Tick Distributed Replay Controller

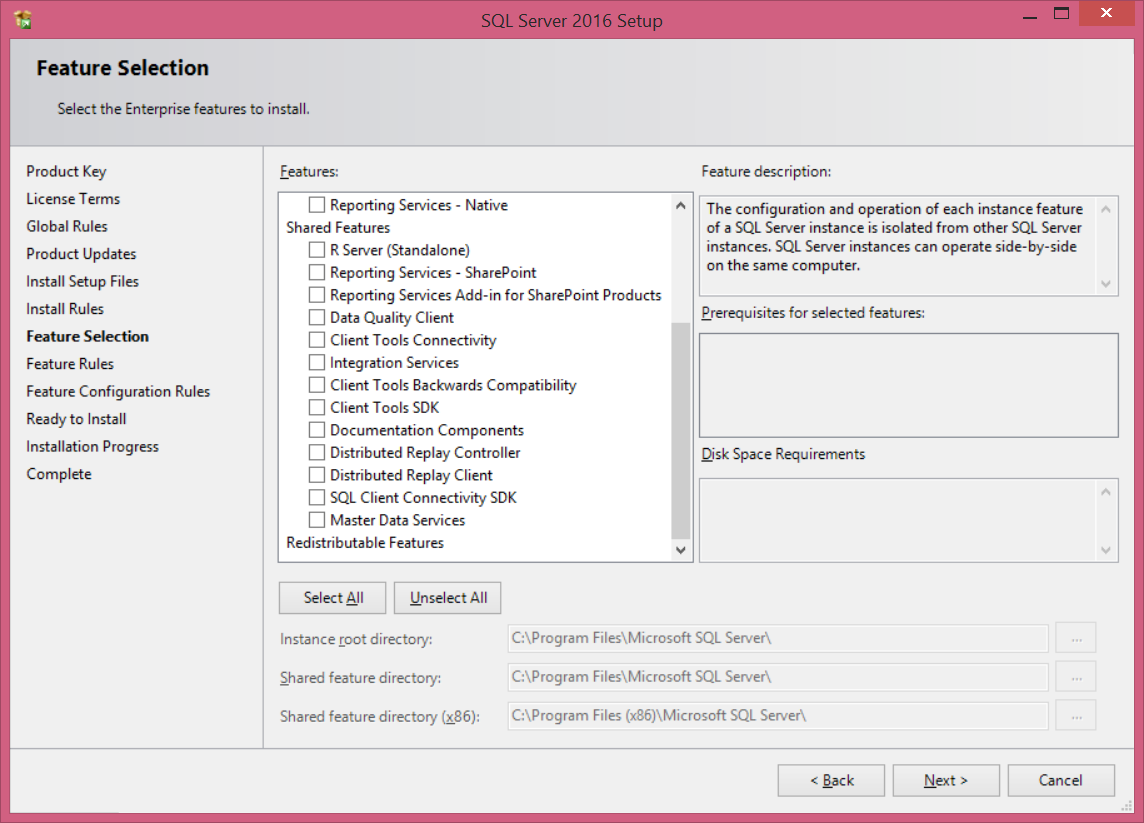pyautogui.click(x=317, y=453)
